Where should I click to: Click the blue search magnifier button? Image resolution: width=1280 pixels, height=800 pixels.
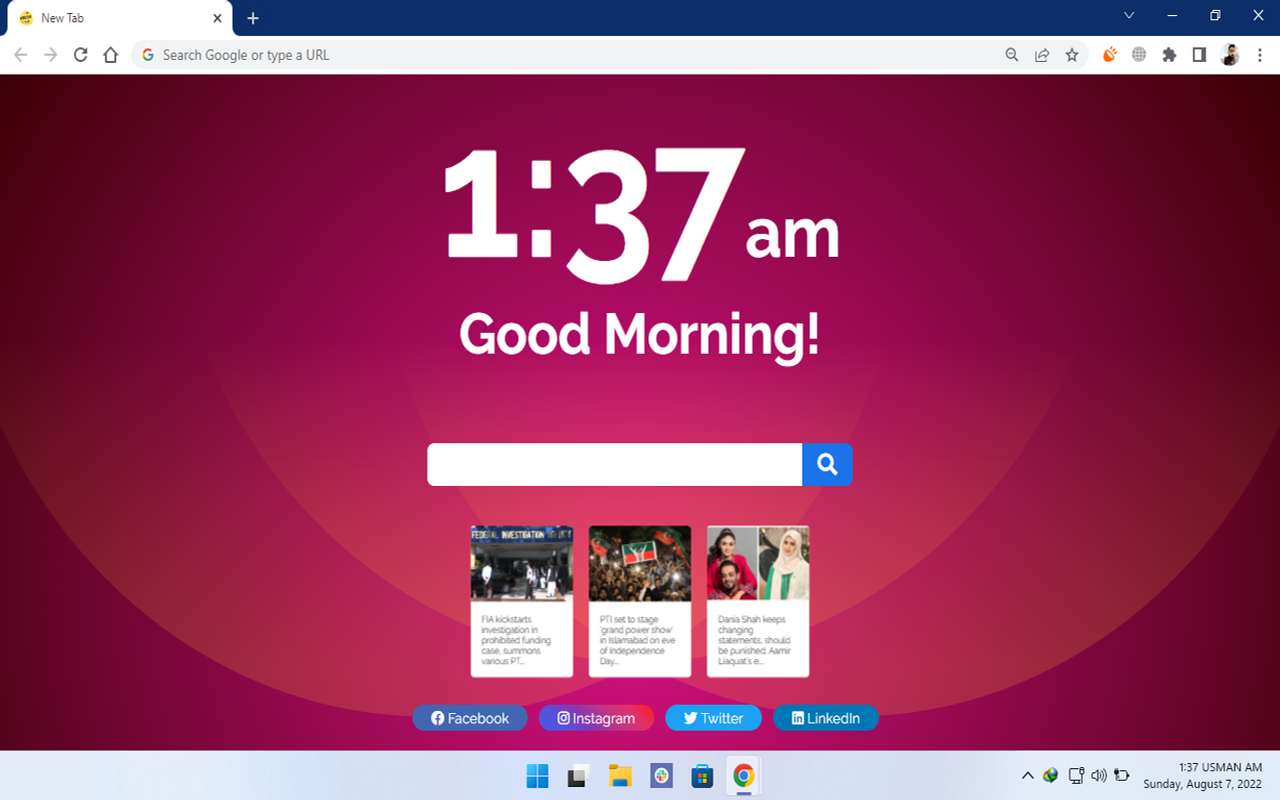(827, 464)
